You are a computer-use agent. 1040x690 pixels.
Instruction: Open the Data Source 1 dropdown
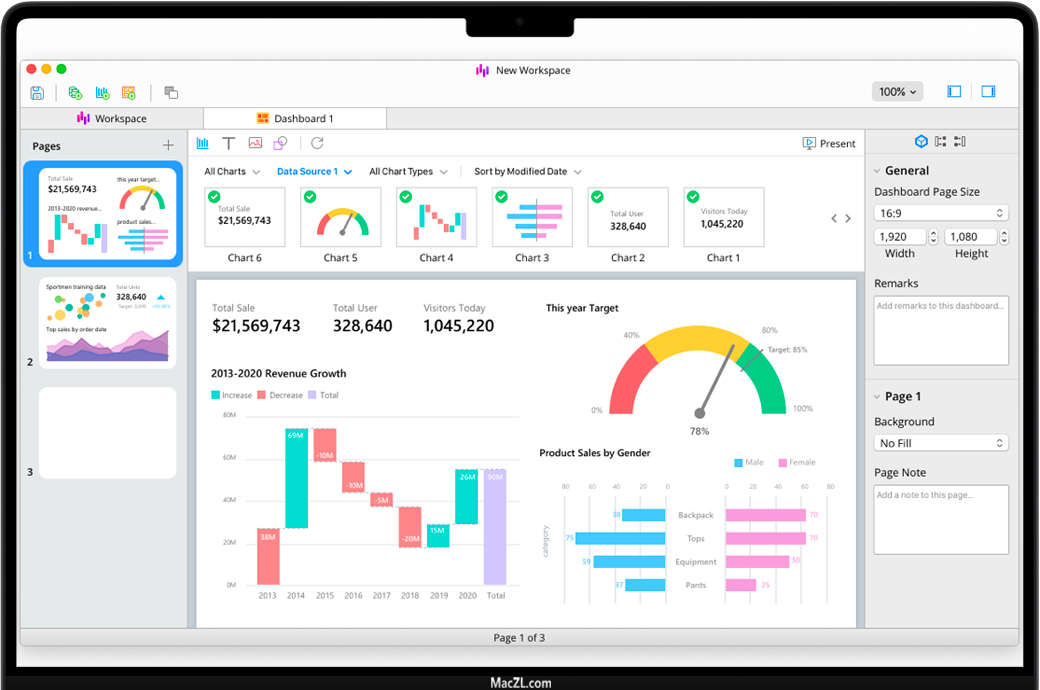click(314, 172)
